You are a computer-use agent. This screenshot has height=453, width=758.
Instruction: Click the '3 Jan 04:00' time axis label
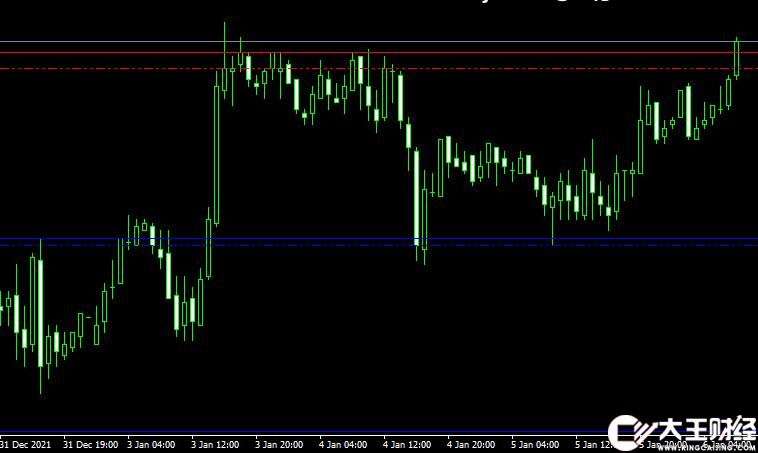coord(151,444)
